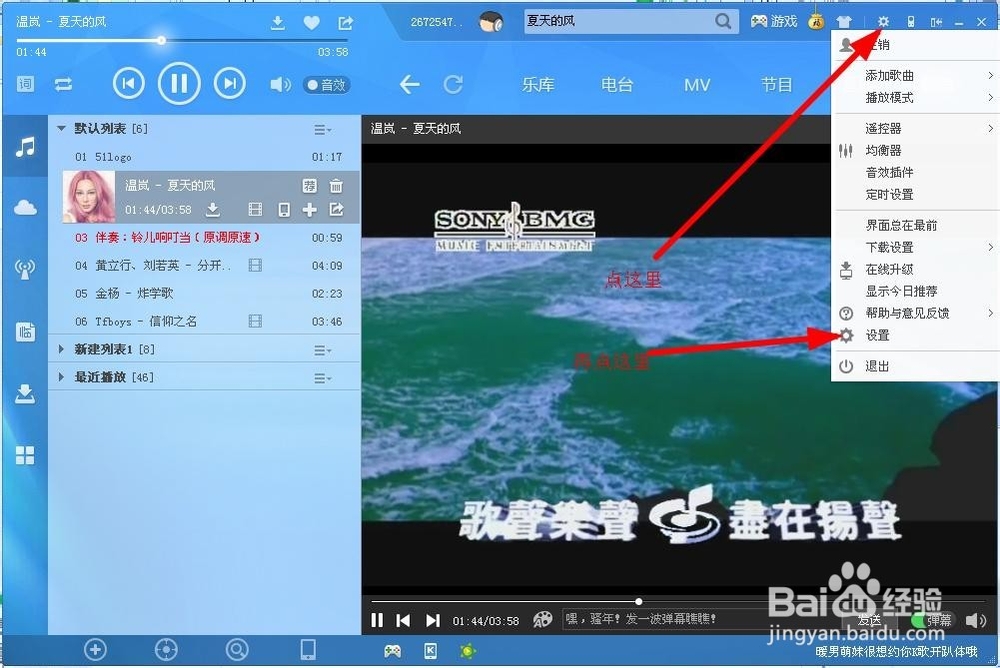Click the shirt skin-change icon in the title bar
Image resolution: width=1000 pixels, height=668 pixels.
(843, 20)
